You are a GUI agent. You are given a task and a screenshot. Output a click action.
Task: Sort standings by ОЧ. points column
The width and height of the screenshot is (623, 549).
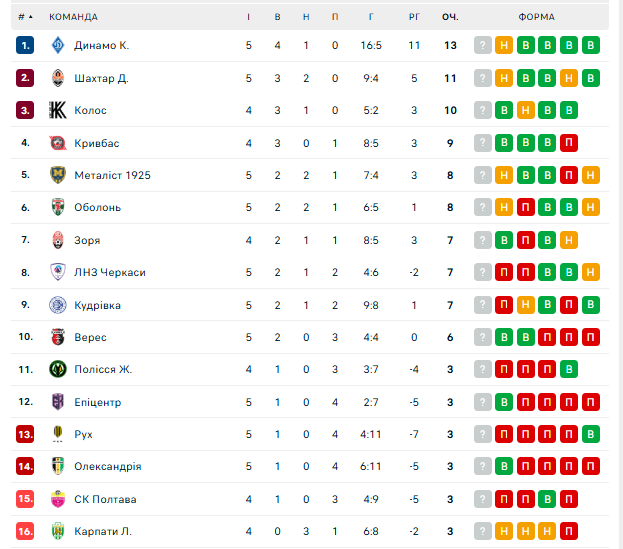click(x=450, y=17)
